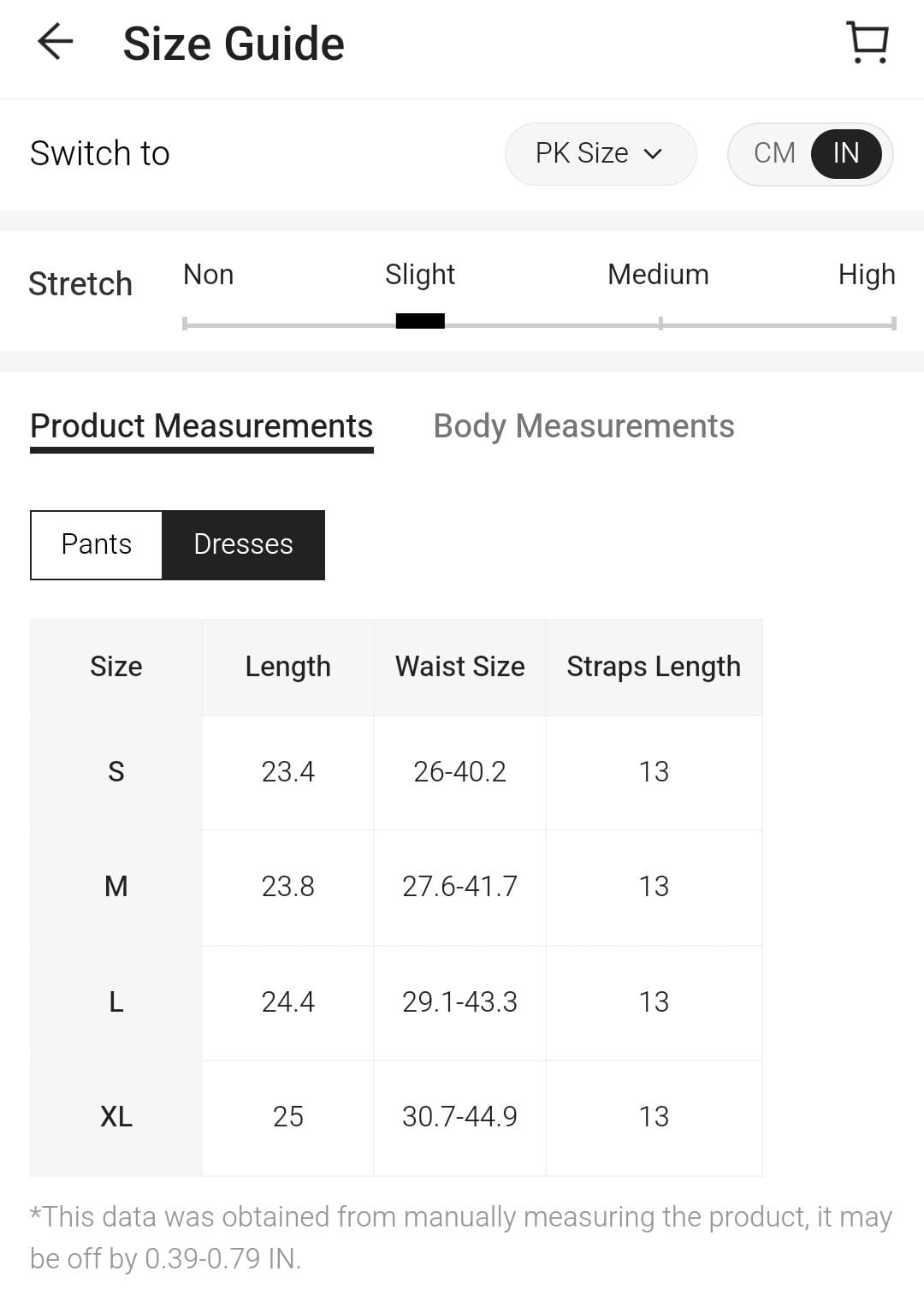The image size is (924, 1301).
Task: Choose the Pants category button
Action: [x=97, y=544]
